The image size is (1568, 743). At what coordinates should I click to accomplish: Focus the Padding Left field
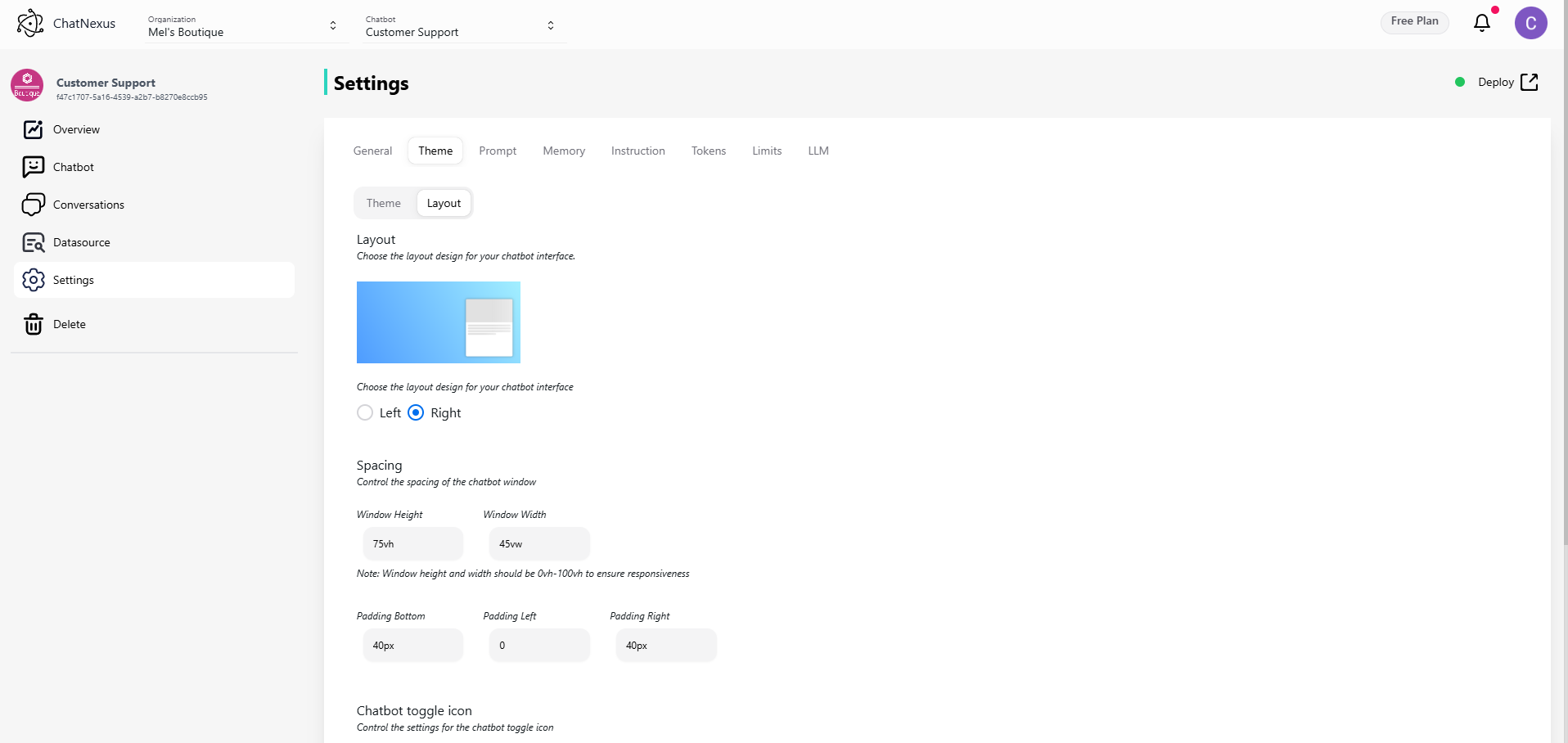point(539,645)
